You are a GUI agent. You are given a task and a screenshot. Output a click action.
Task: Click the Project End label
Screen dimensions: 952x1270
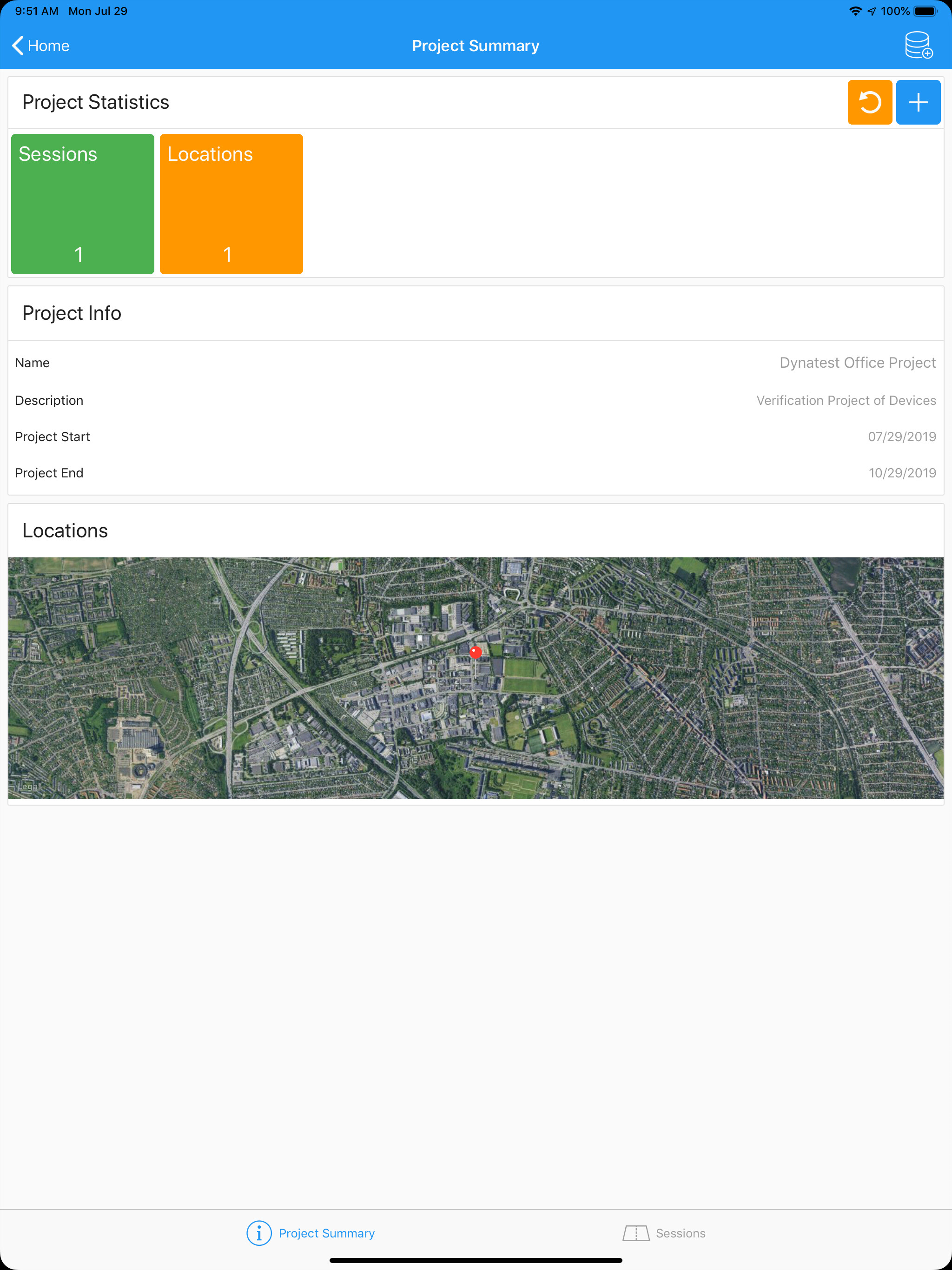[49, 472]
